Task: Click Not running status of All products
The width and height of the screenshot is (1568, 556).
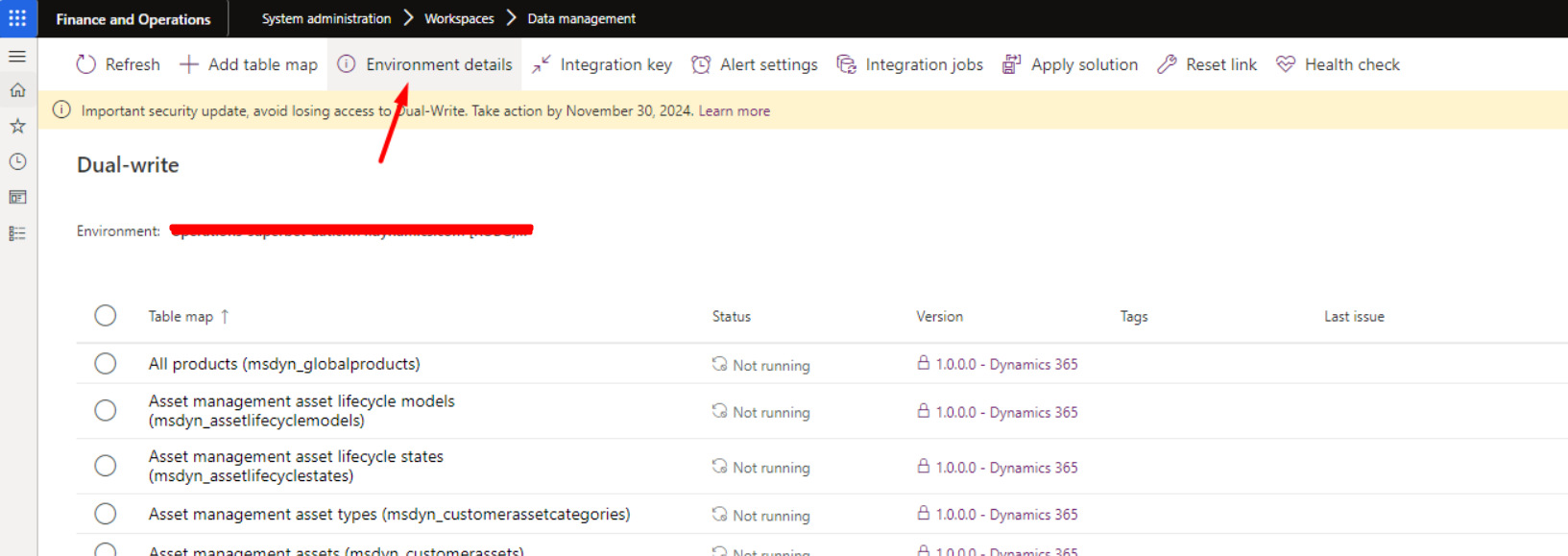Action: click(771, 365)
